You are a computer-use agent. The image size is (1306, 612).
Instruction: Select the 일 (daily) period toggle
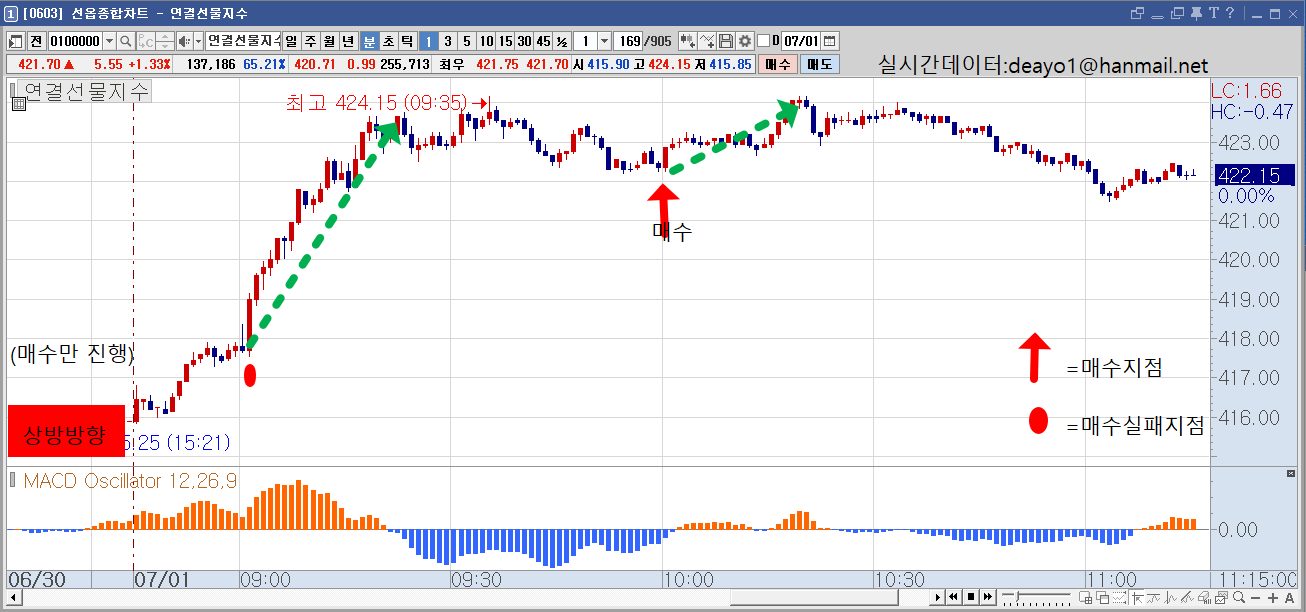[291, 41]
